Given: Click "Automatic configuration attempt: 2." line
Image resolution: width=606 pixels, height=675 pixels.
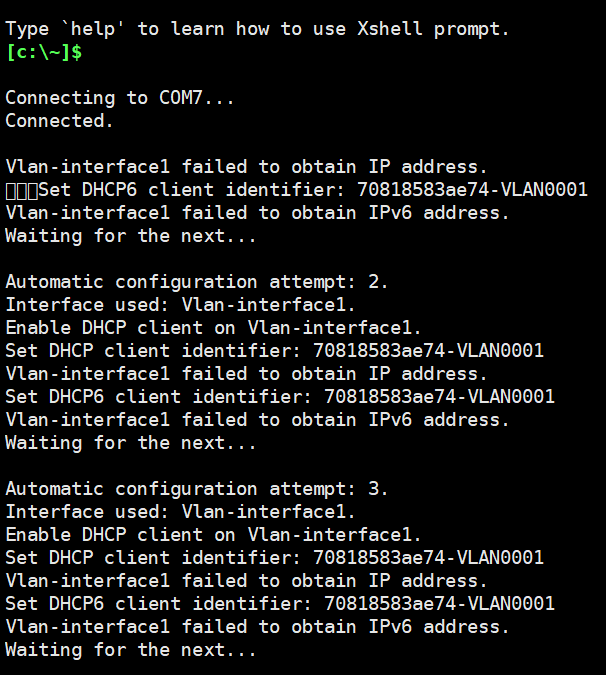Looking at the screenshot, I should click(197, 282).
